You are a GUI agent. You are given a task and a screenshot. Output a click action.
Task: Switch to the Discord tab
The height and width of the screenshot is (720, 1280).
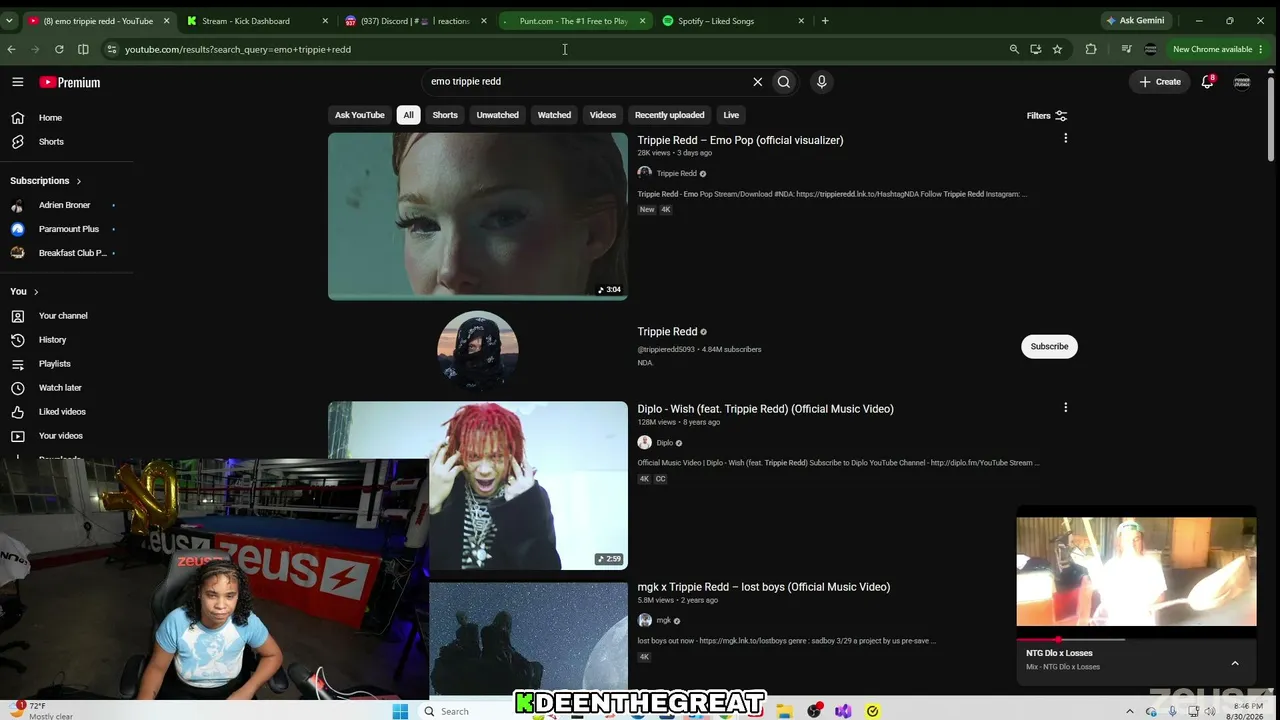[416, 21]
